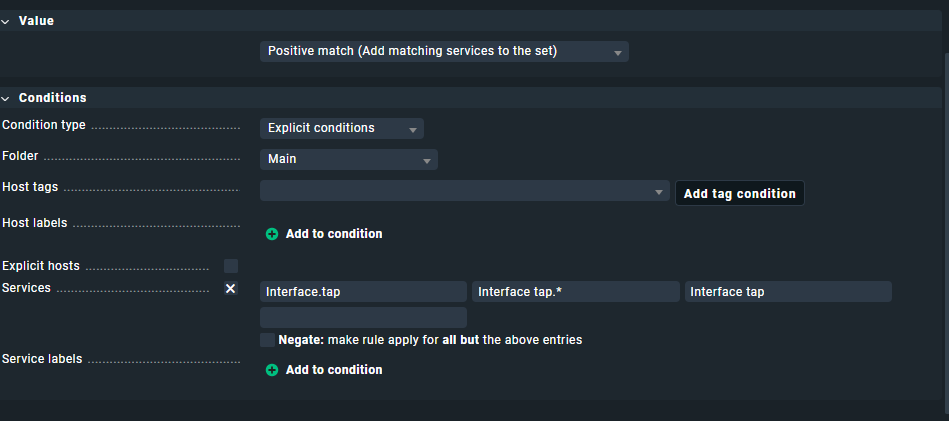The image size is (949, 421).
Task: Open the Positive match value dropdown
Action: (x=444, y=51)
